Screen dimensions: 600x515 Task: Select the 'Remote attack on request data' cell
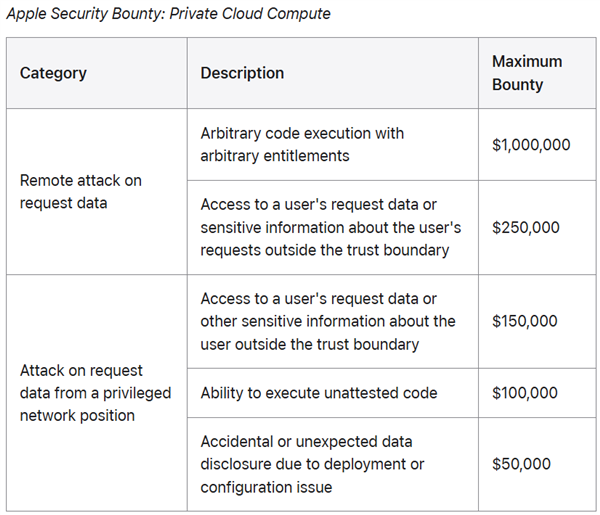point(81,192)
